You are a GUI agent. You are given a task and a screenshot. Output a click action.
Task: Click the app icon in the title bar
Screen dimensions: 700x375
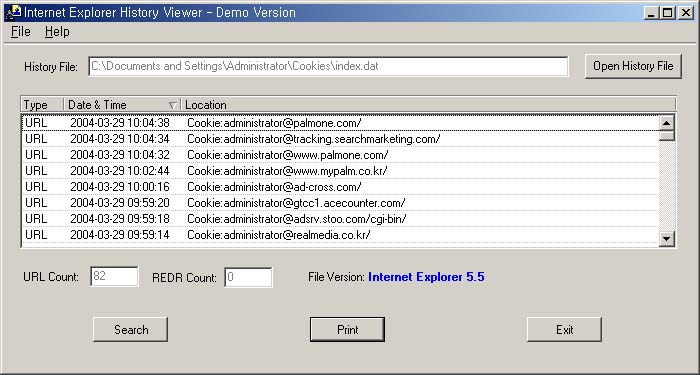13,12
